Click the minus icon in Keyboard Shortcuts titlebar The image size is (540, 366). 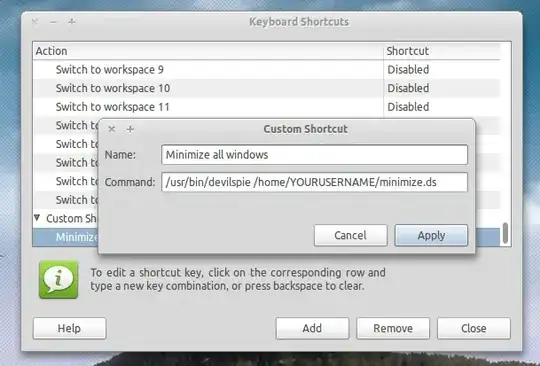coord(53,22)
